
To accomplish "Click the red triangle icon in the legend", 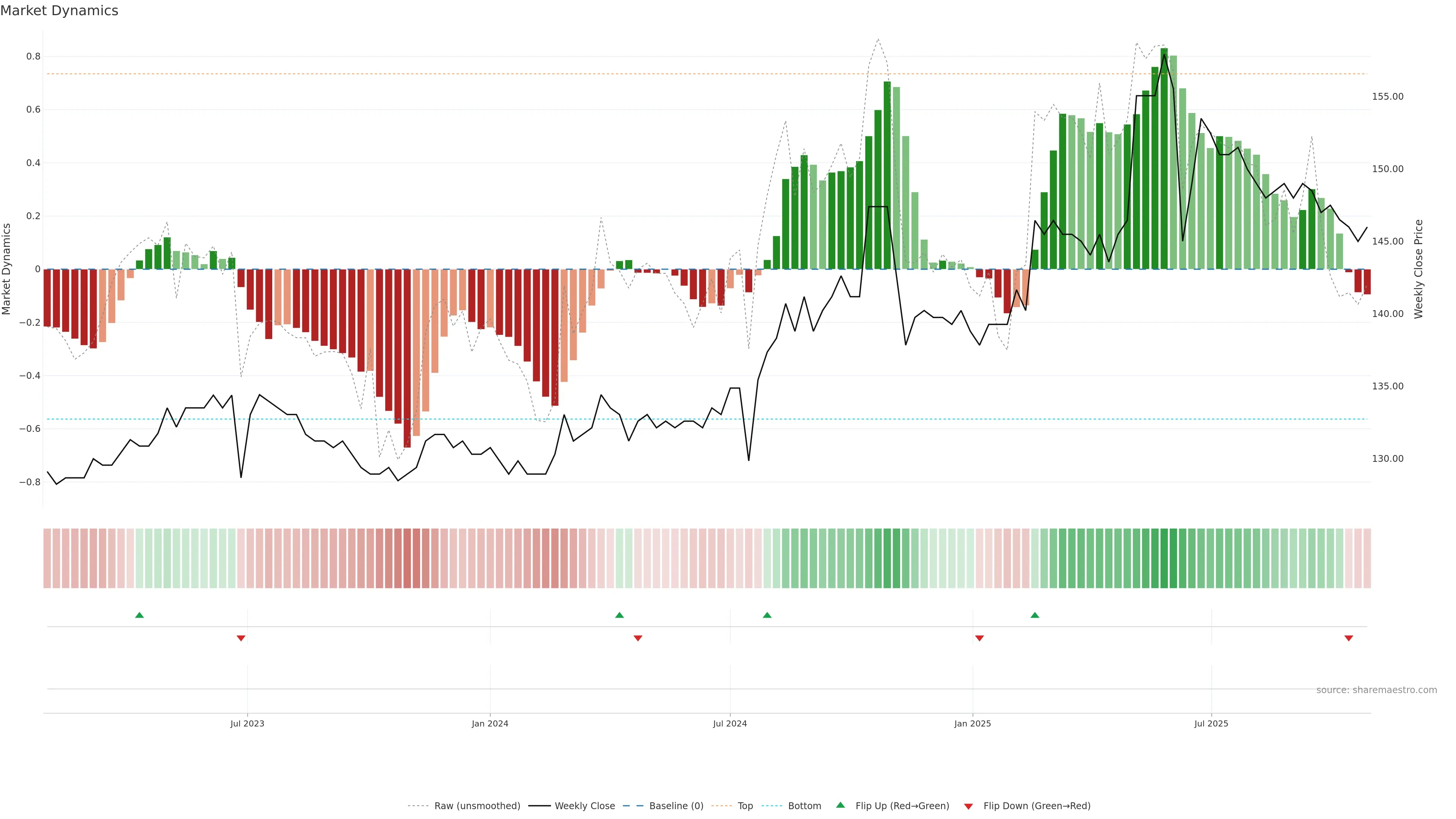I will tap(968, 806).
